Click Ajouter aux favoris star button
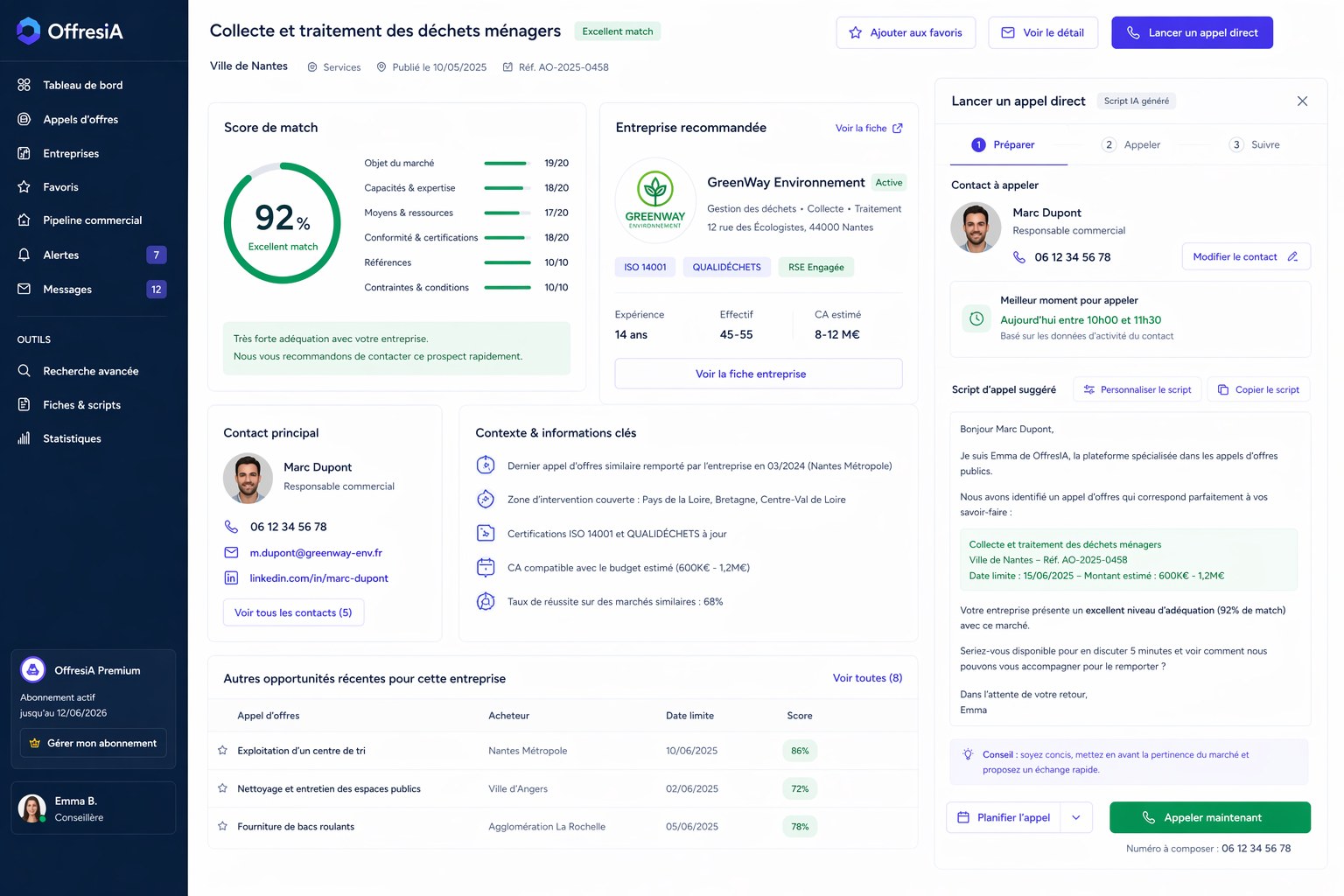 pyautogui.click(x=906, y=32)
